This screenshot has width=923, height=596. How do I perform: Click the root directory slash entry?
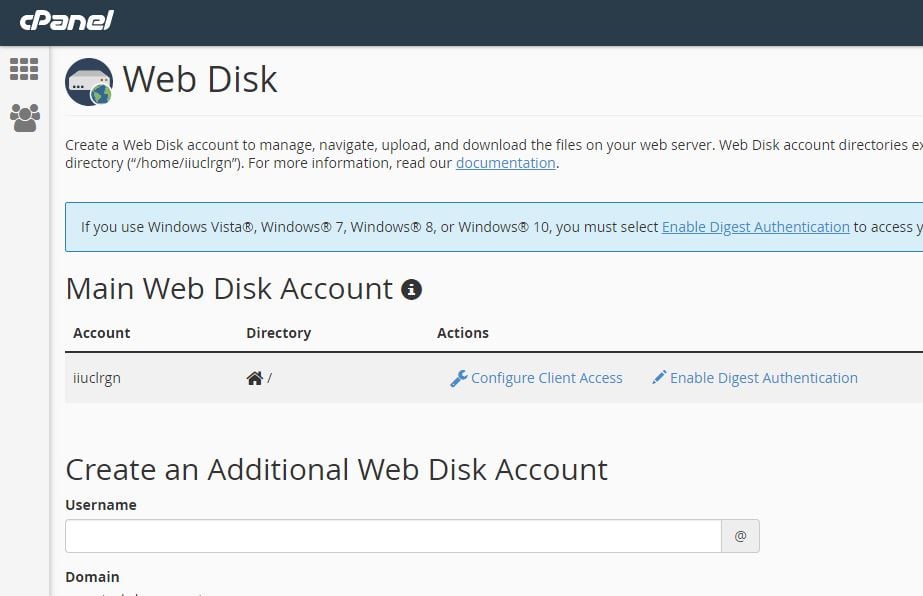pyautogui.click(x=266, y=377)
